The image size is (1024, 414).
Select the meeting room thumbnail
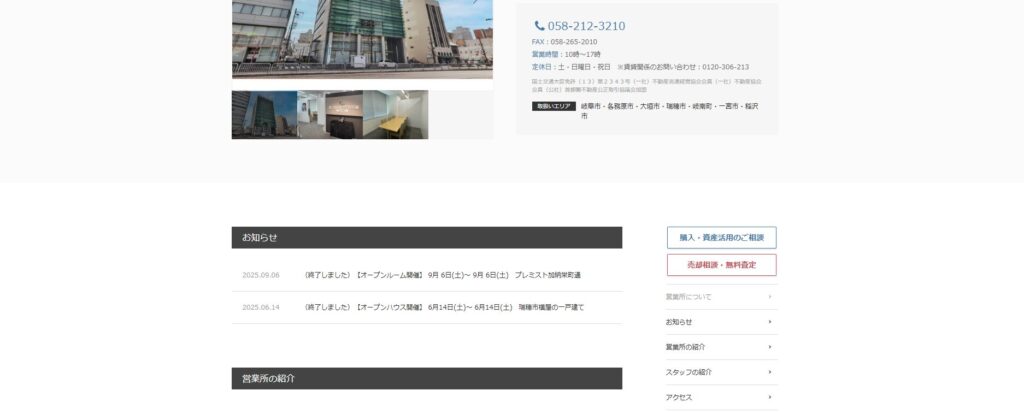pos(395,115)
